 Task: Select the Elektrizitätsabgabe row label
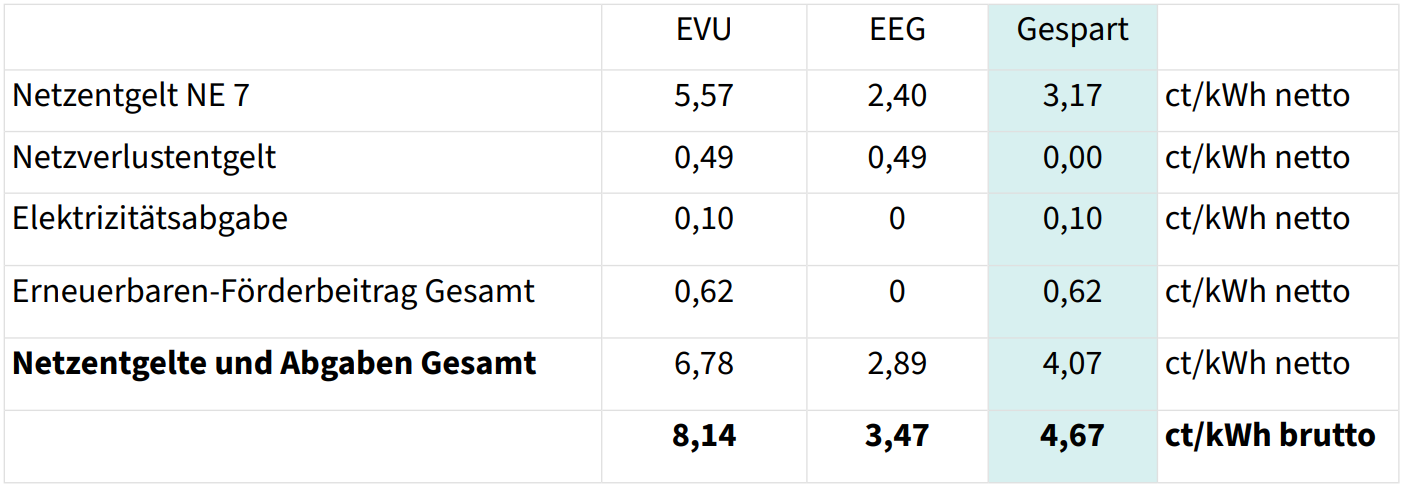coord(150,218)
